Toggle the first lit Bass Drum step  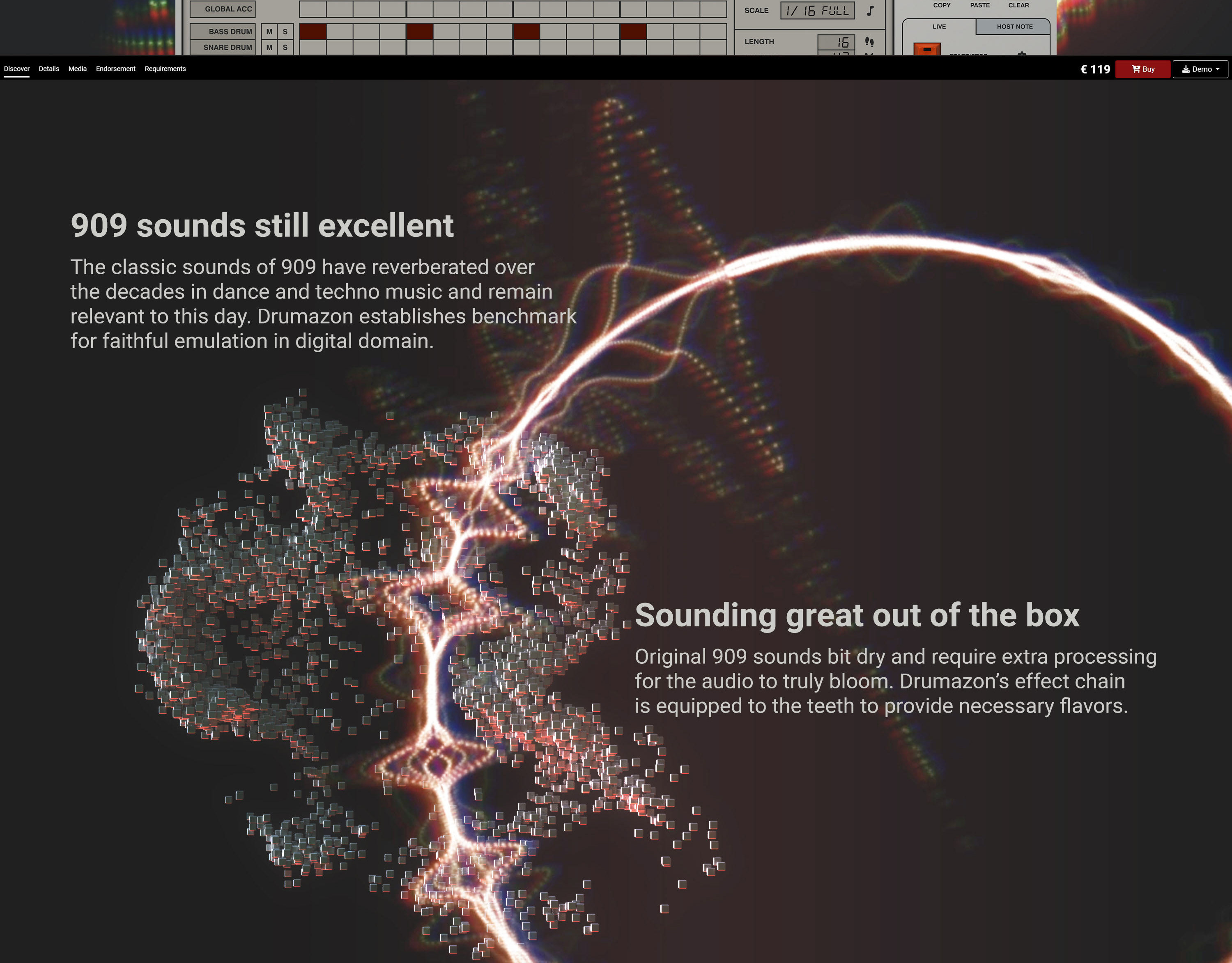click(x=313, y=32)
